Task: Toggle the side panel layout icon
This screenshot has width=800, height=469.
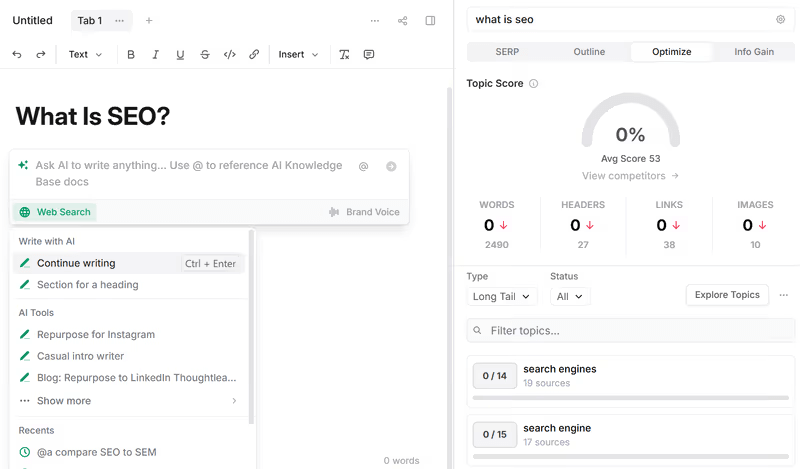Action: (430, 20)
